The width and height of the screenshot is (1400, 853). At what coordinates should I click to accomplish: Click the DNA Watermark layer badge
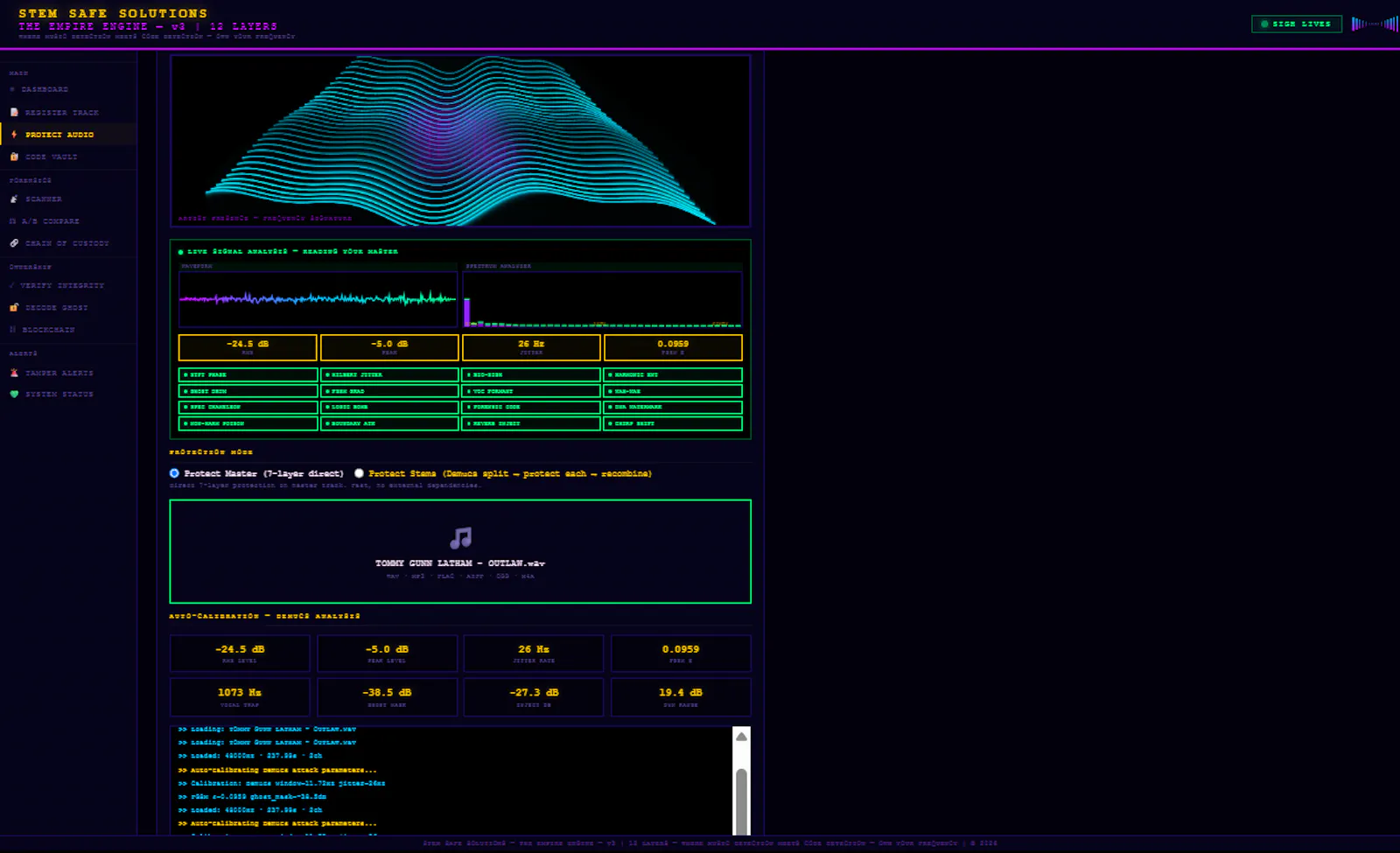673,407
